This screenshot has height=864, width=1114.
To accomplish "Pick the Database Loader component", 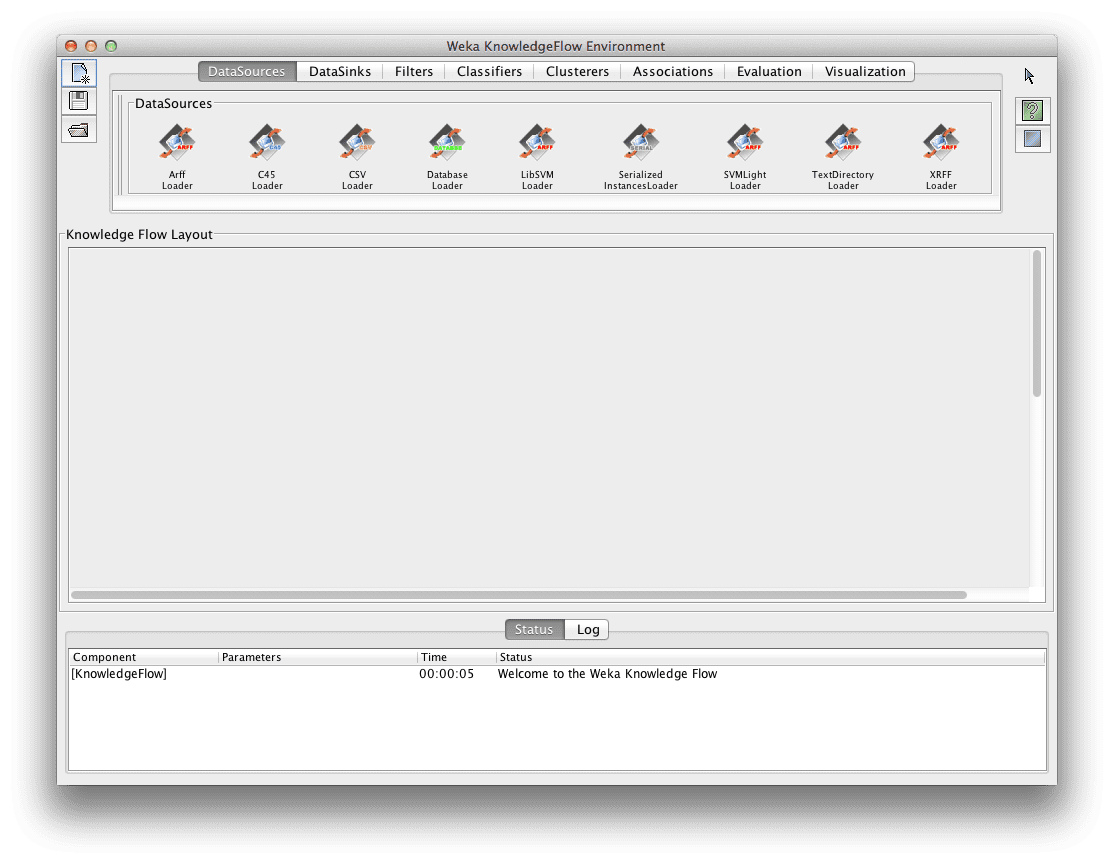I will (447, 143).
